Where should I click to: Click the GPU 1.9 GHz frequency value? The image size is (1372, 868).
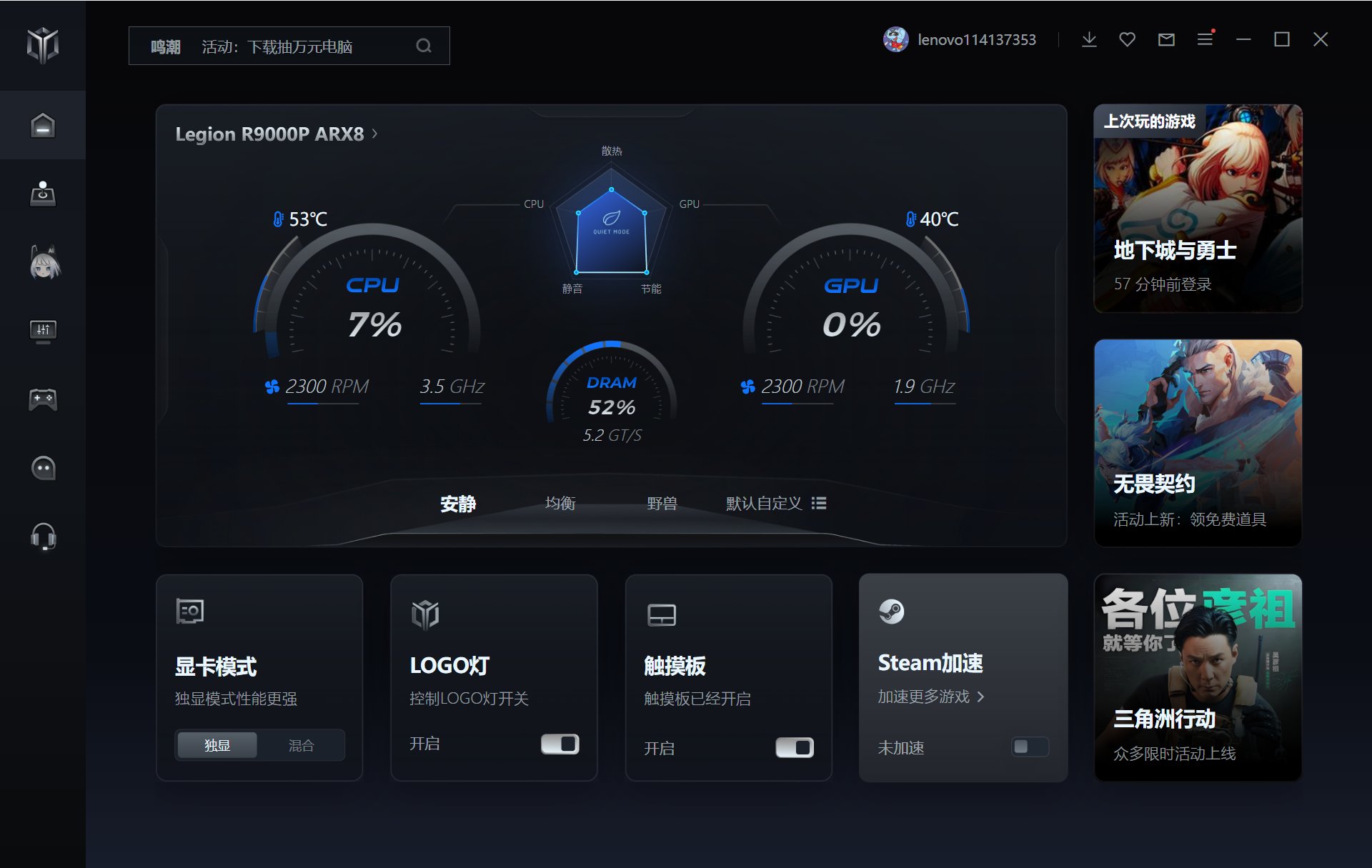[x=924, y=386]
